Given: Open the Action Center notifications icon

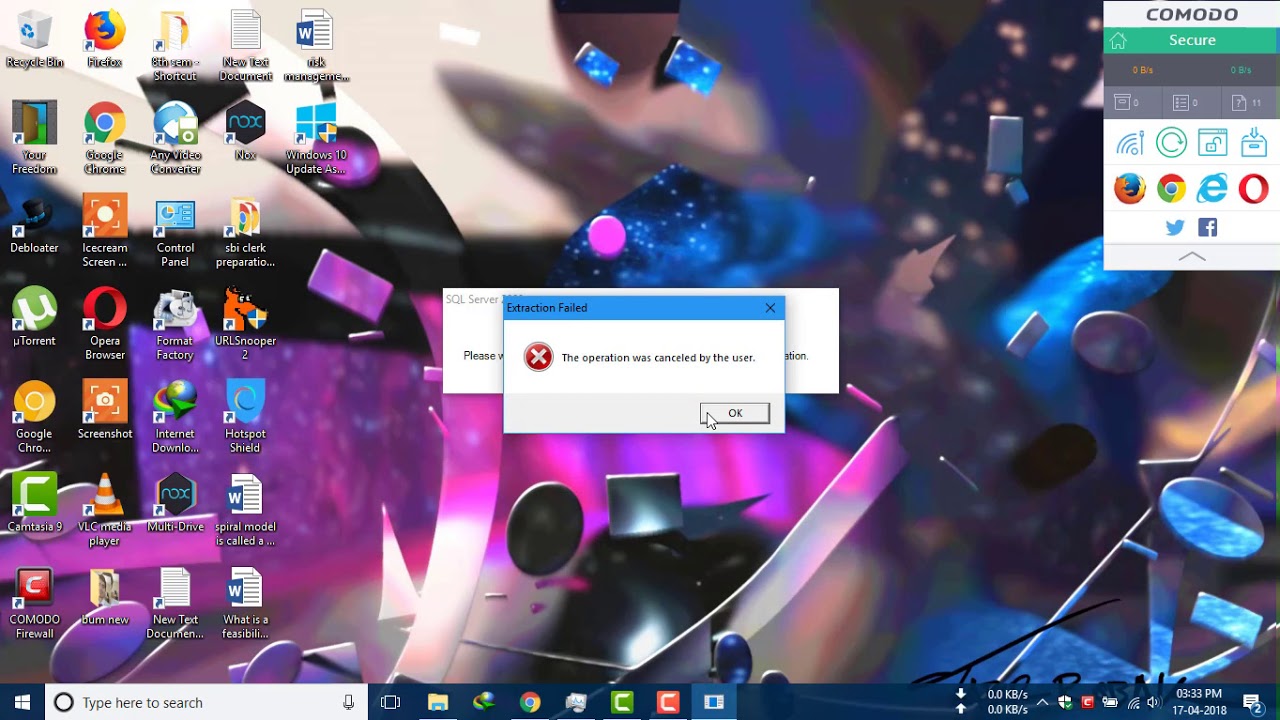Looking at the screenshot, I should pyautogui.click(x=1251, y=702).
